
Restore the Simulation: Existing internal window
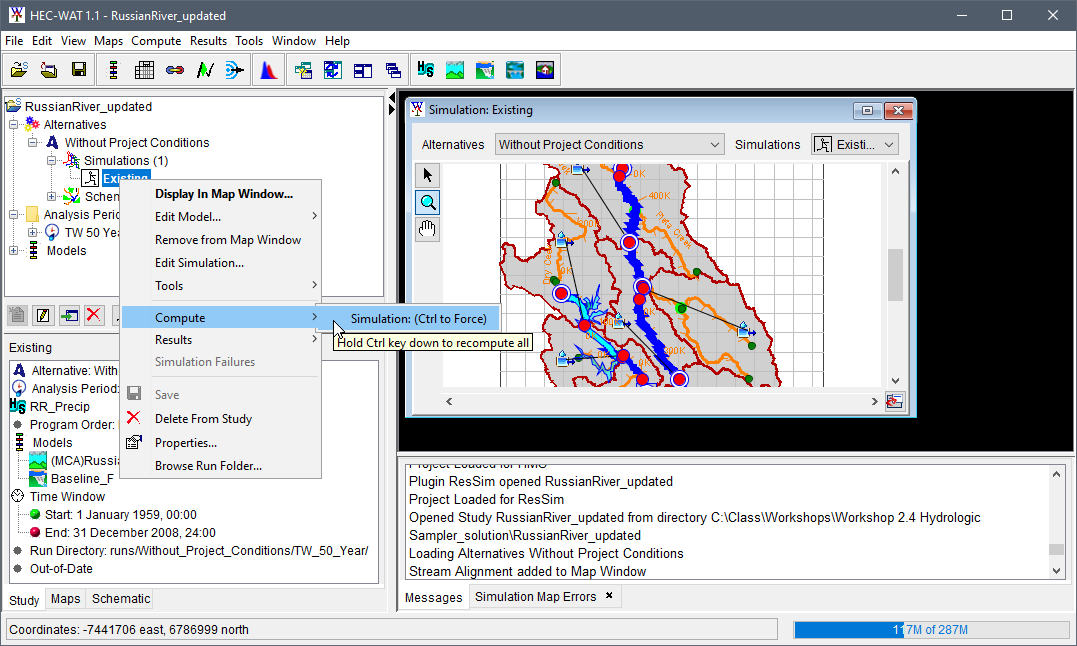867,110
